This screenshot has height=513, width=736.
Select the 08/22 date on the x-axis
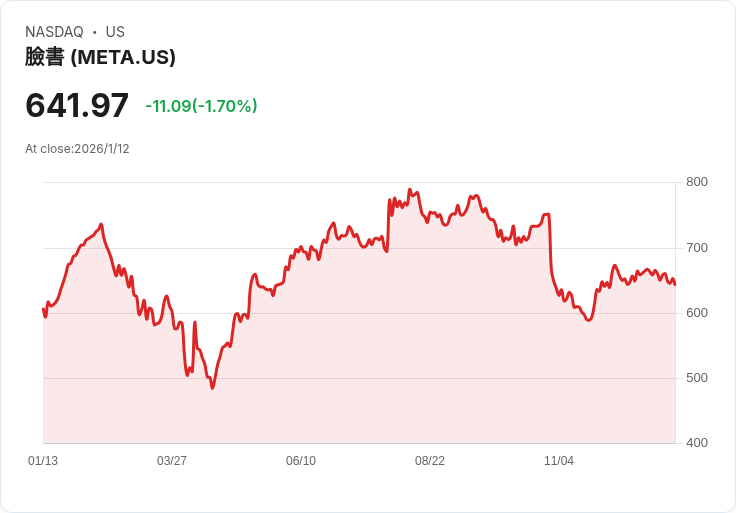pyautogui.click(x=430, y=461)
